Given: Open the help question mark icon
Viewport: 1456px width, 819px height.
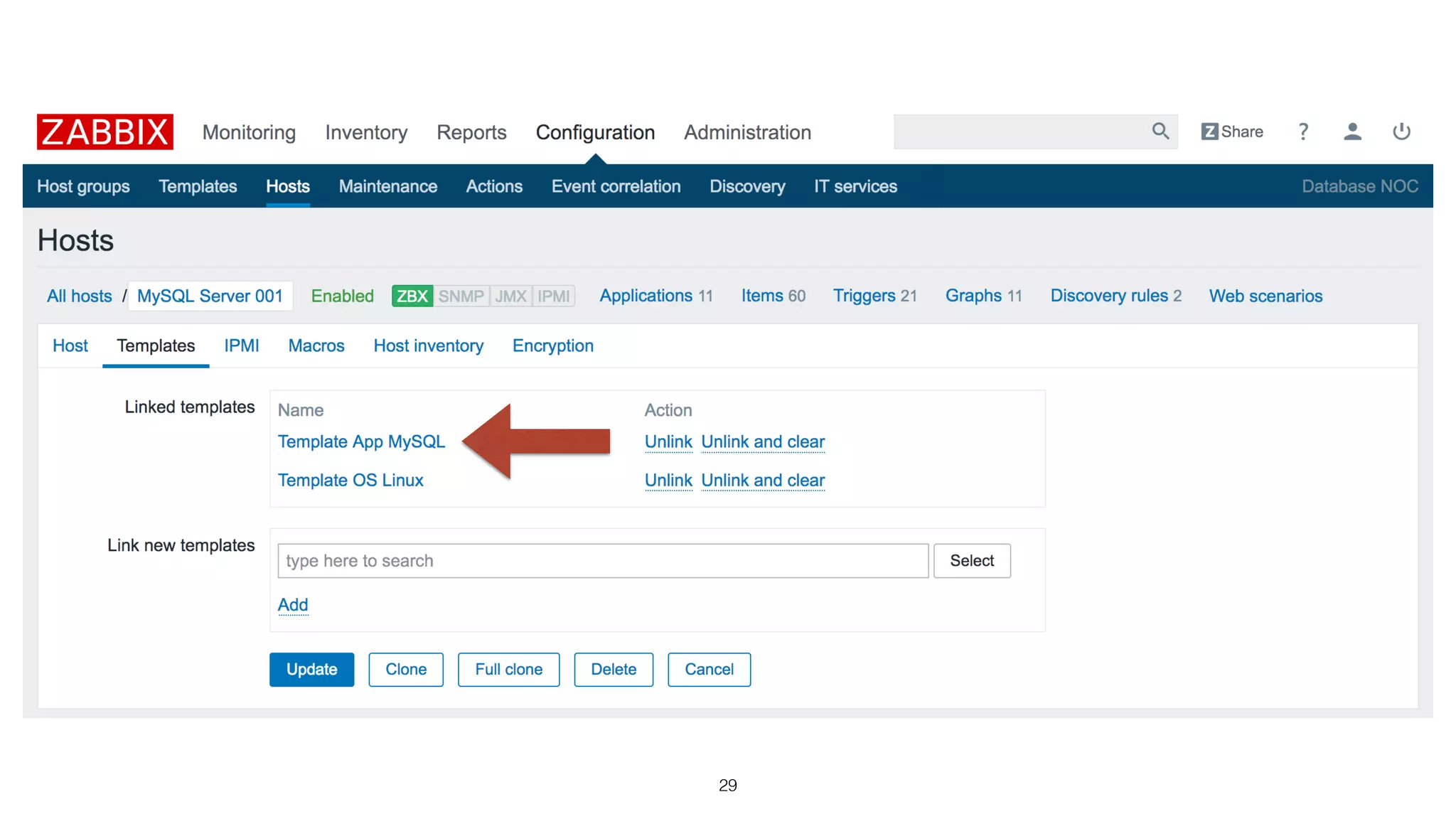Looking at the screenshot, I should pos(1303,132).
